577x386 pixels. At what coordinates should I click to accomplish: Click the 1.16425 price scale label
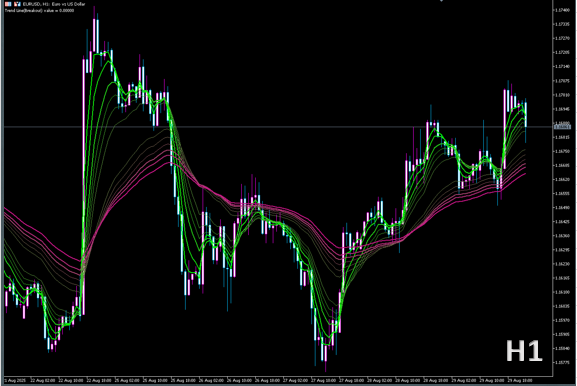[x=562, y=222]
